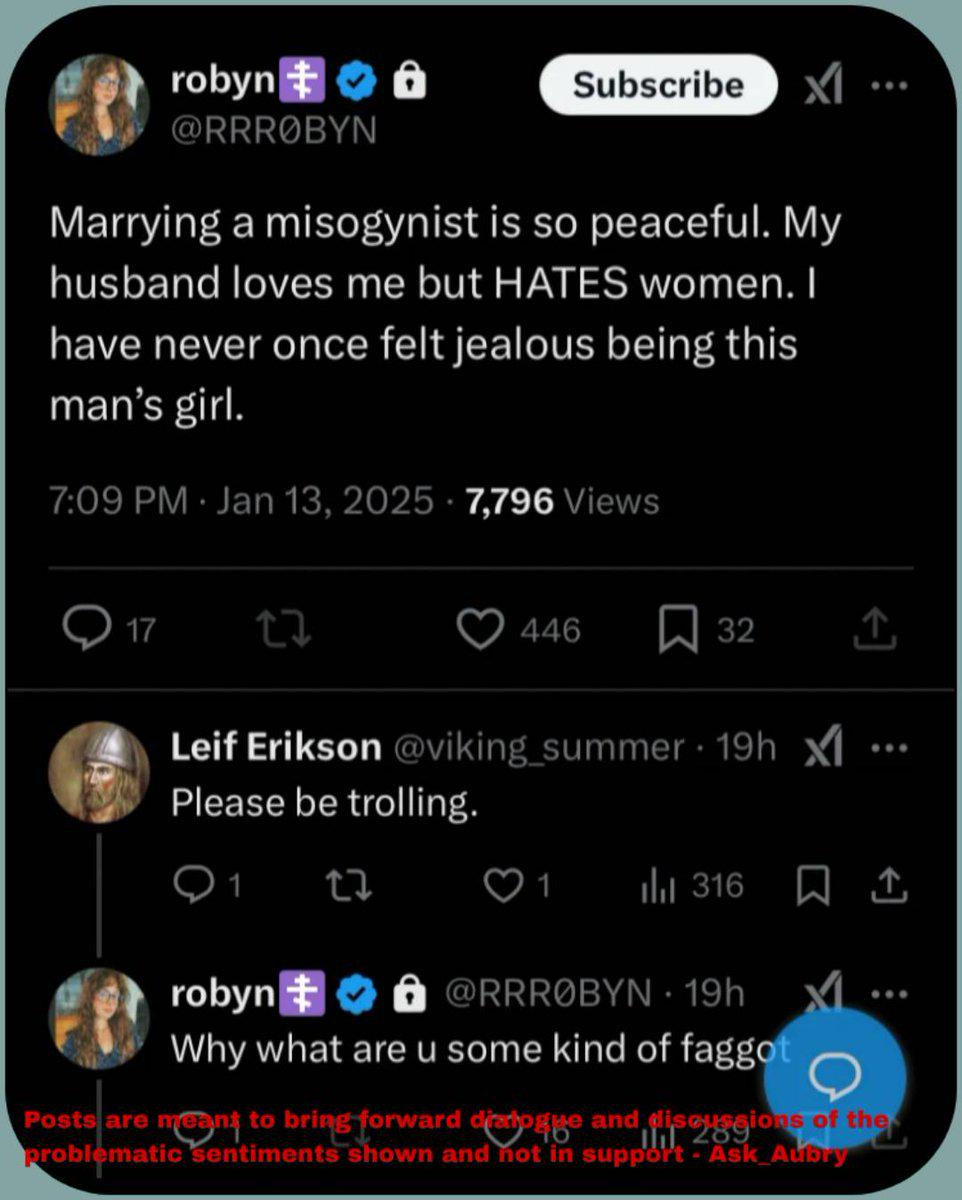
Task: Like Leif Erikson's reply
Action: point(500,885)
